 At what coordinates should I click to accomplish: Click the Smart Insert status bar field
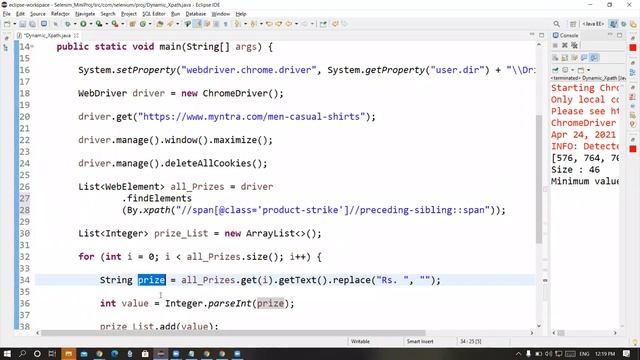click(420, 341)
